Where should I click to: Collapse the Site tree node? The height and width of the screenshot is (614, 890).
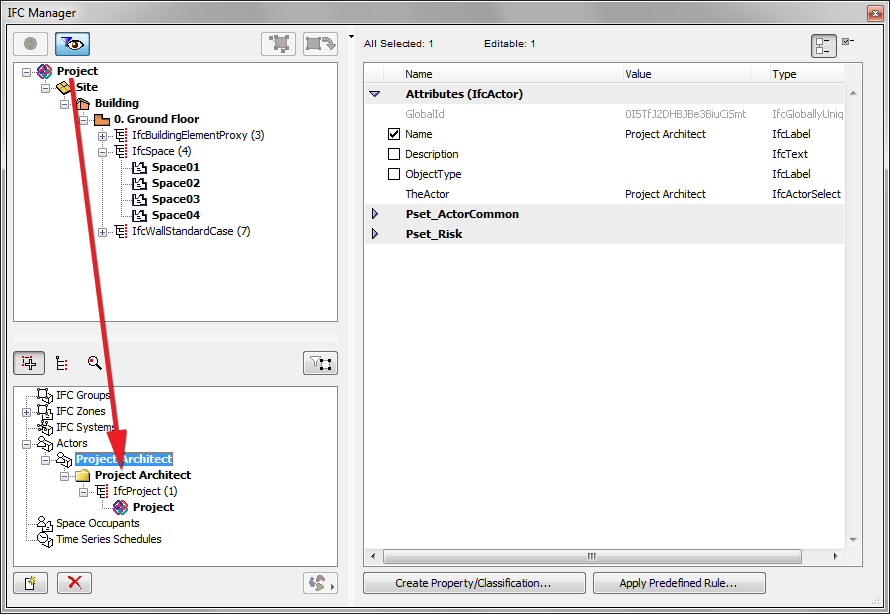pos(45,88)
